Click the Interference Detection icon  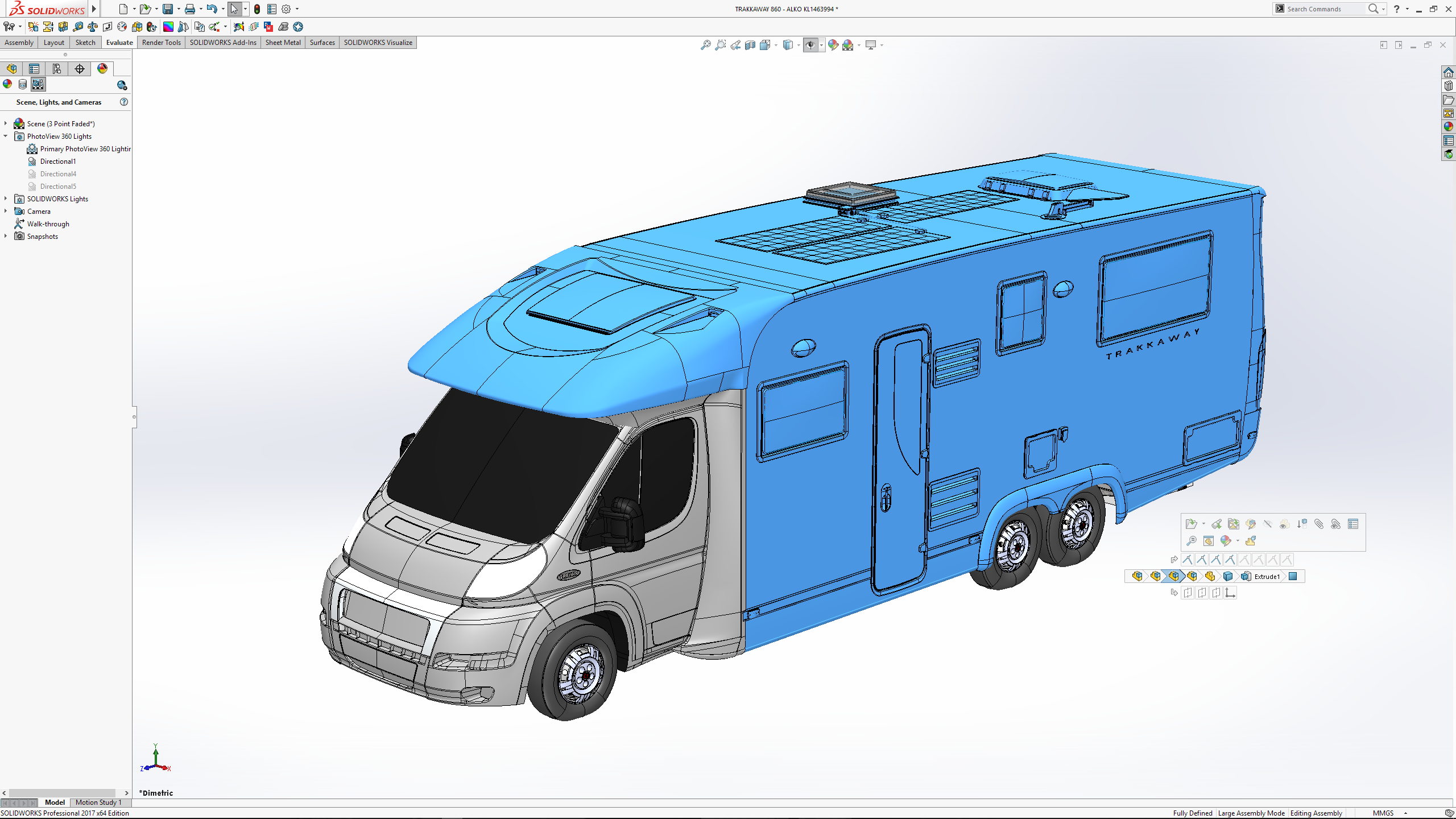tap(33, 27)
